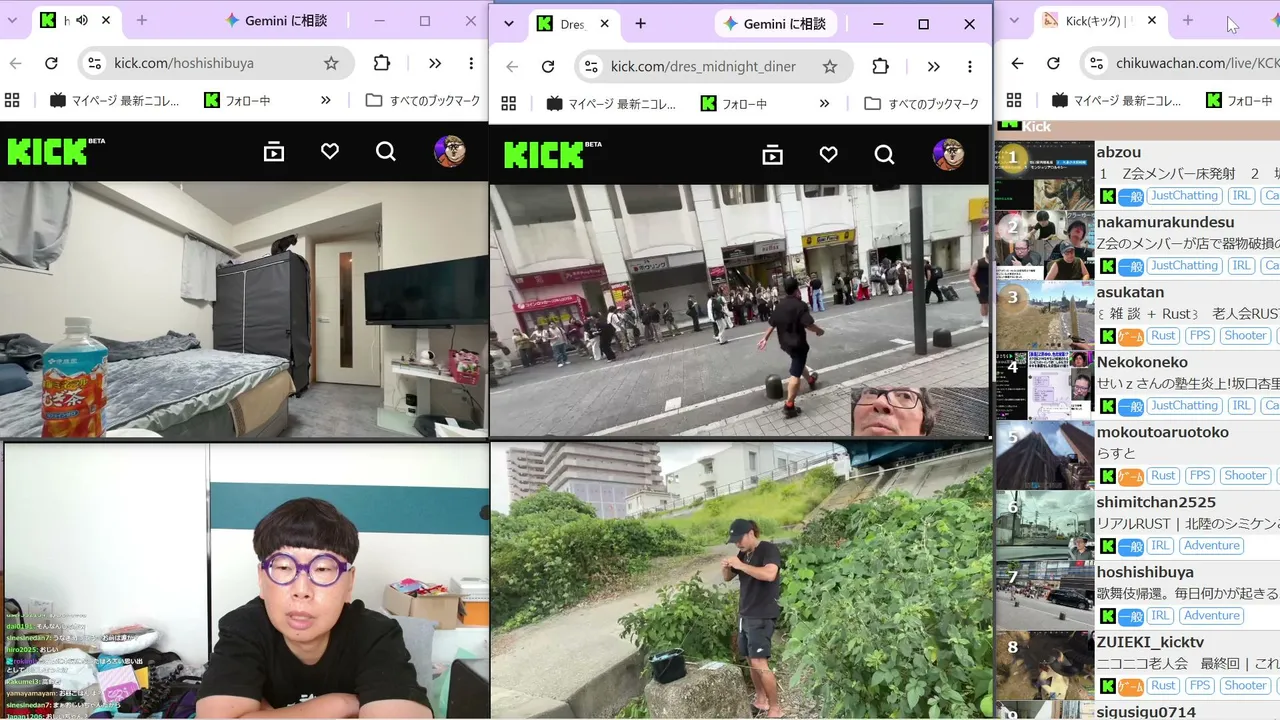The image size is (1280, 720).
Task: Select Adventure tag in shimitchan2525 row
Action: [1212, 546]
